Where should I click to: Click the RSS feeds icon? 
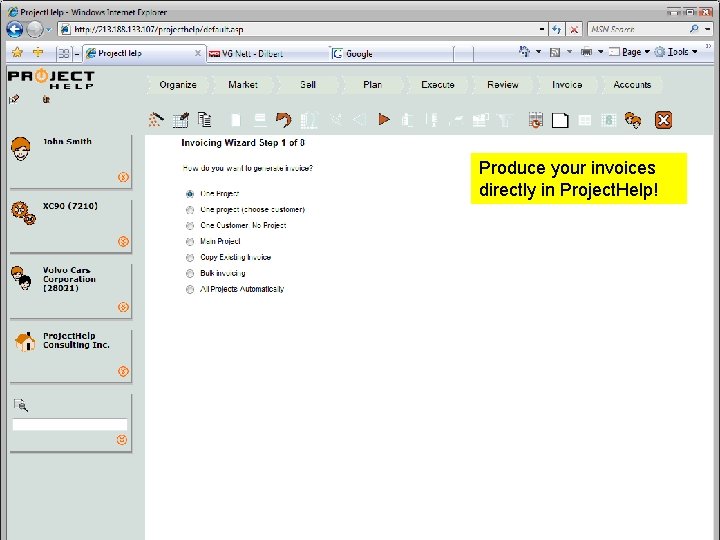555,52
